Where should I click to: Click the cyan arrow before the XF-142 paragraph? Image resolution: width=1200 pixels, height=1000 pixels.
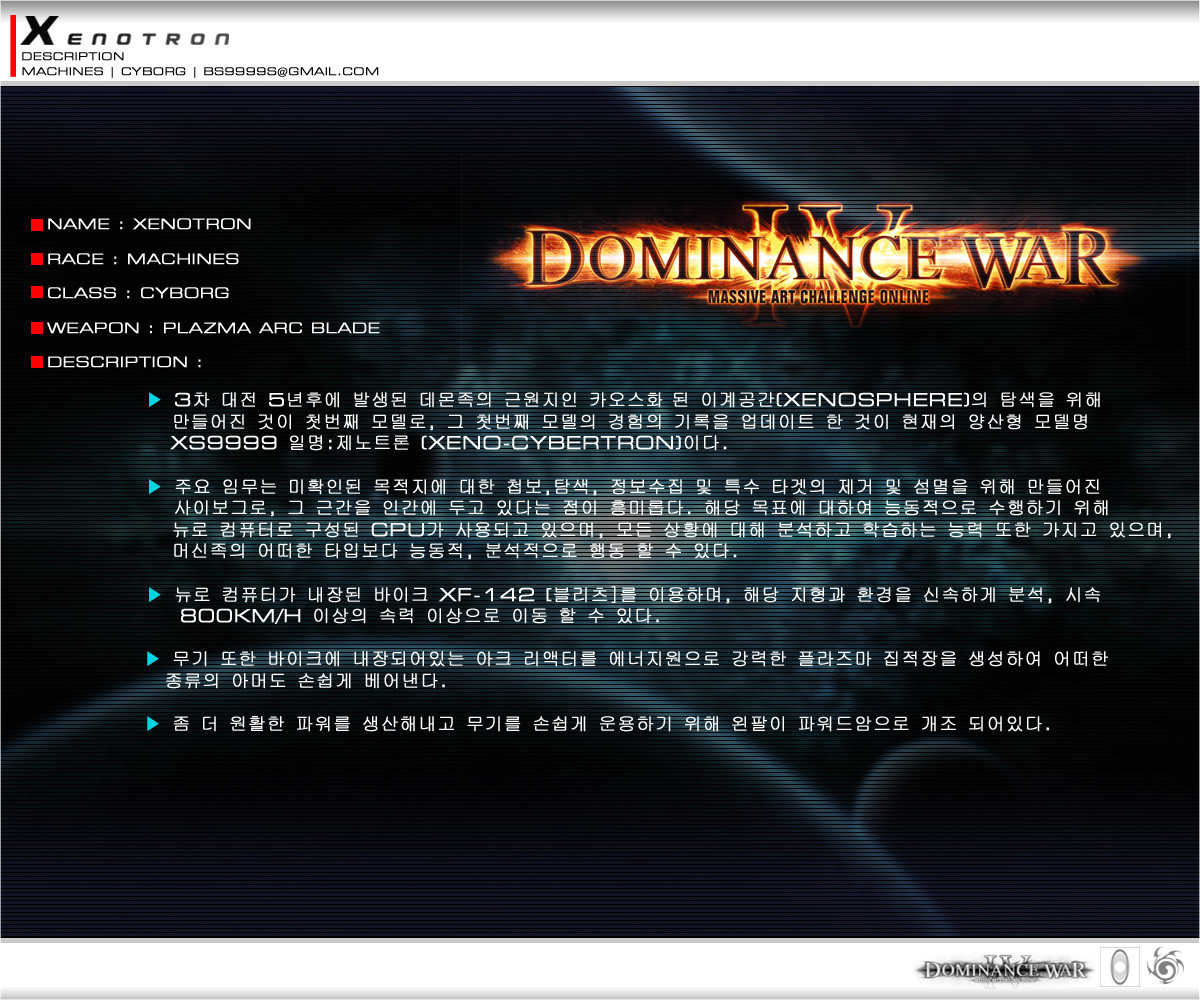(x=154, y=595)
